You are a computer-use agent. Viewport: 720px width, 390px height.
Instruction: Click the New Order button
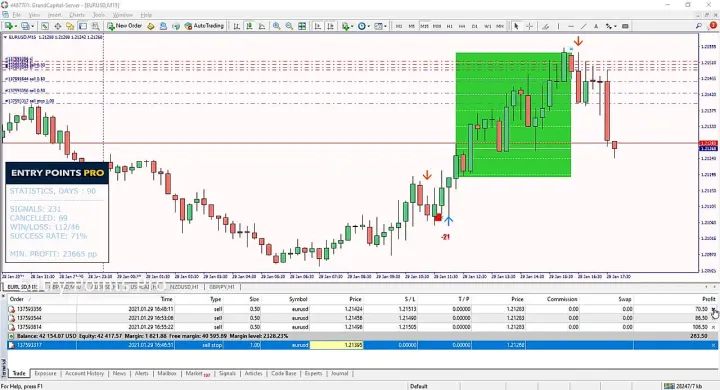(x=124, y=26)
